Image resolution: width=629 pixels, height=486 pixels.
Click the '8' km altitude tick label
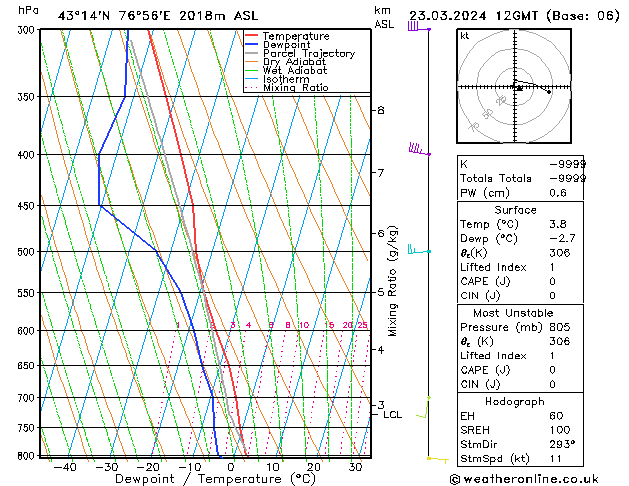point(381,109)
